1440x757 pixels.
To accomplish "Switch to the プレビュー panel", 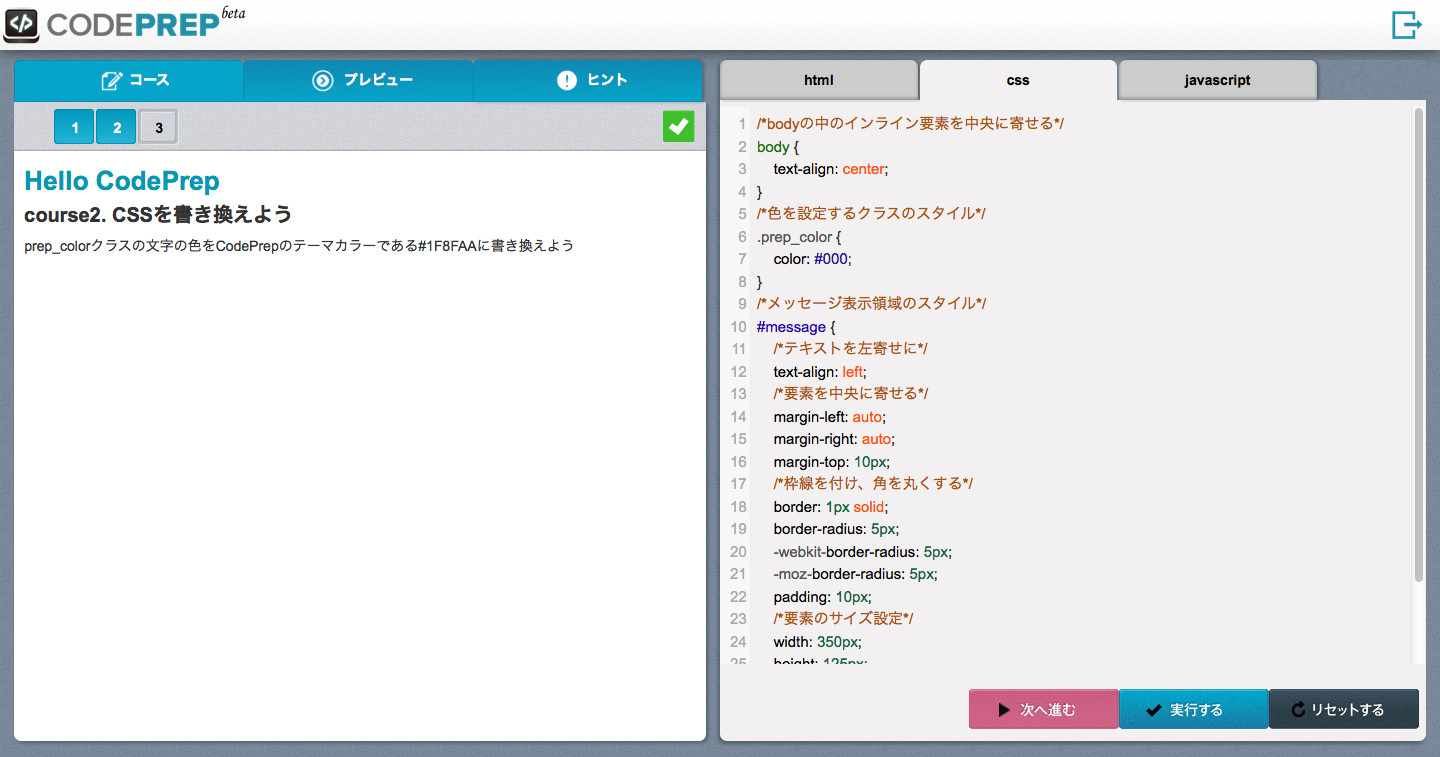I will point(358,80).
